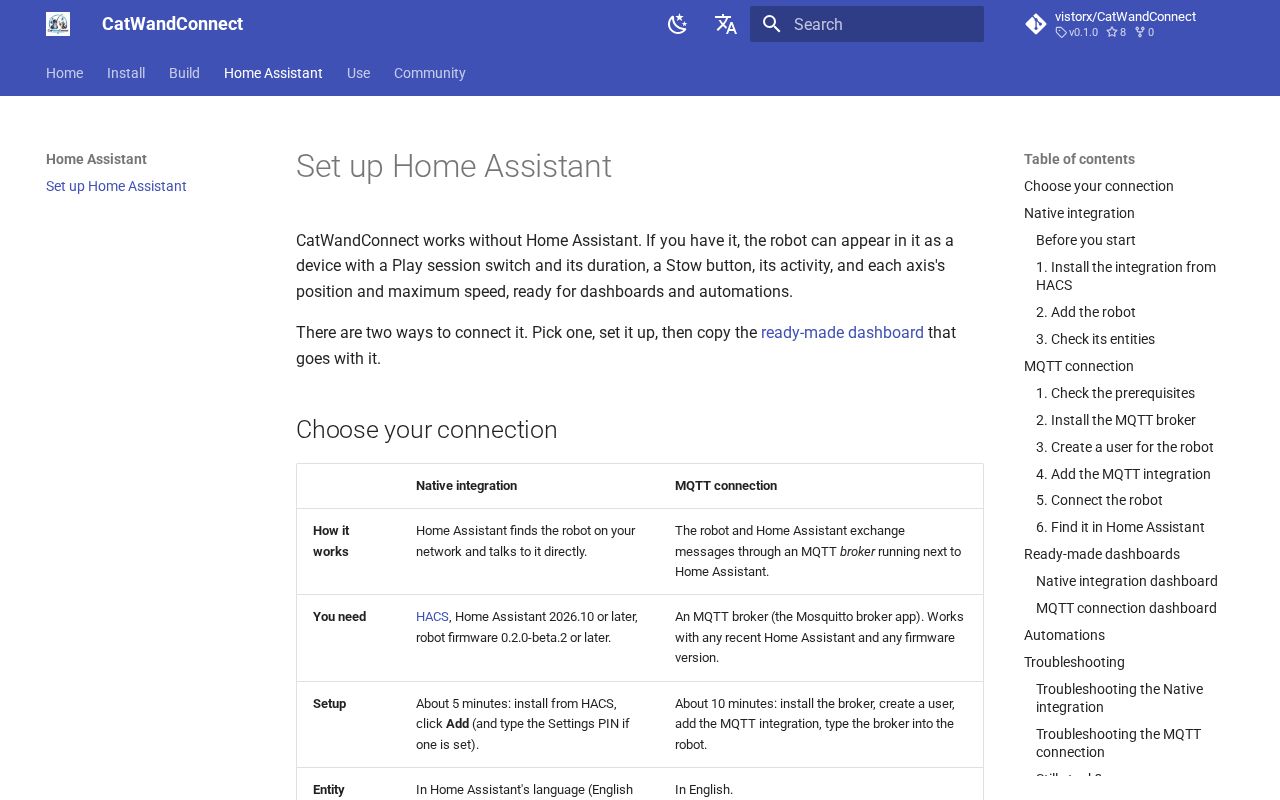Screen dimensions: 1280x800
Task: Jump to 'Automations' in contents
Action: coord(1064,635)
